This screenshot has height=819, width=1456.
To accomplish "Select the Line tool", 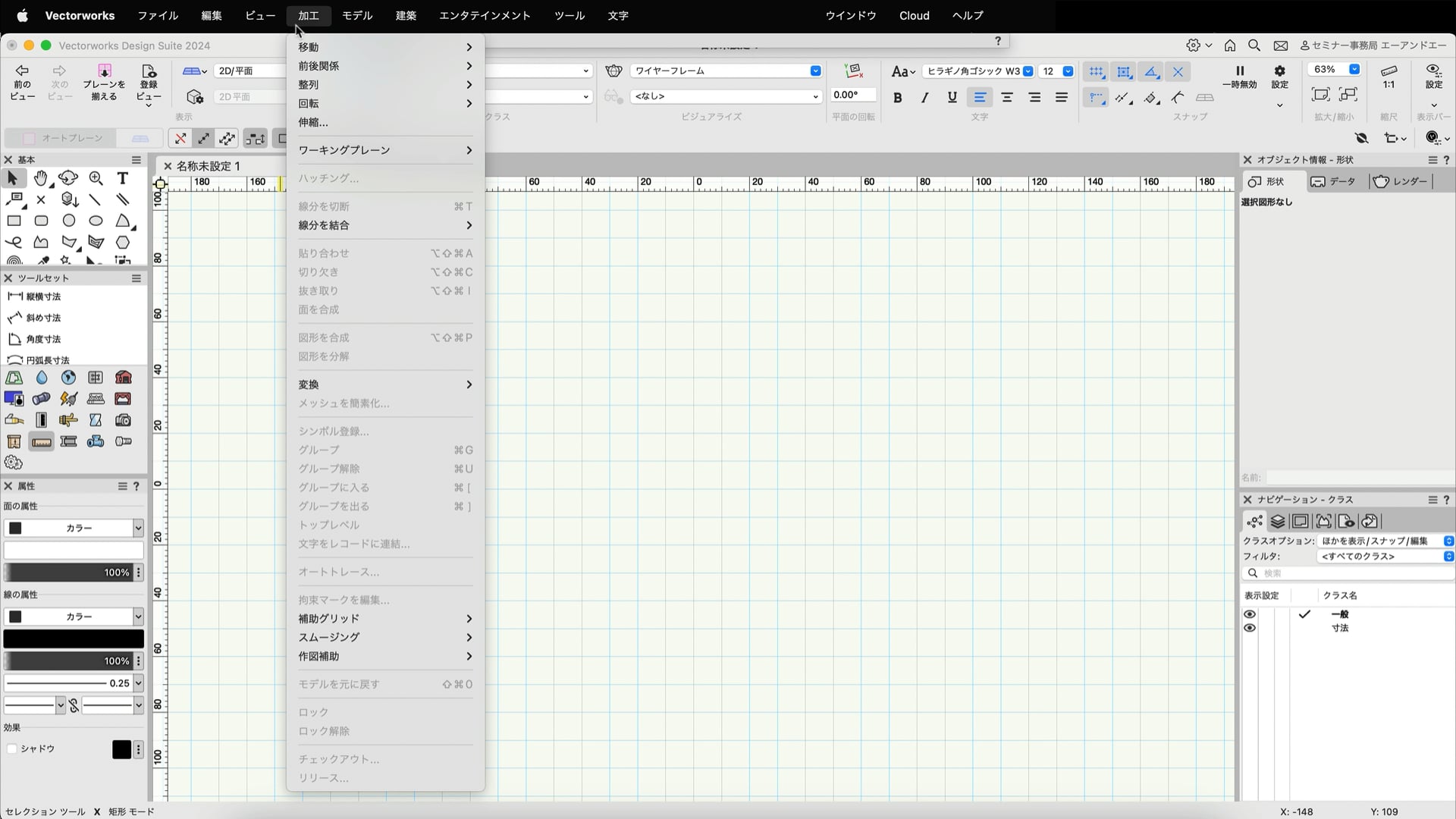I will point(95,199).
